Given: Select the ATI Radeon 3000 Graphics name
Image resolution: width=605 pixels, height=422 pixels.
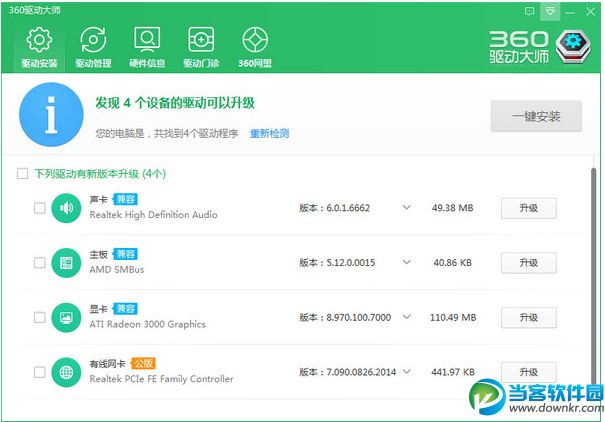Looking at the screenshot, I should (x=147, y=324).
